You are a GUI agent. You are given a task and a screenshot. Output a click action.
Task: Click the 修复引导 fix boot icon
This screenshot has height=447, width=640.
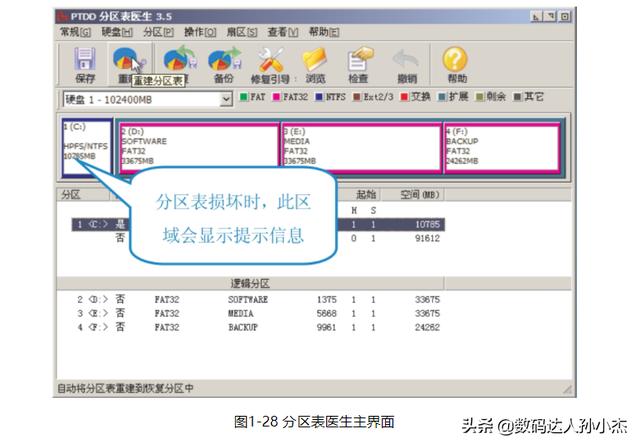coord(271,59)
